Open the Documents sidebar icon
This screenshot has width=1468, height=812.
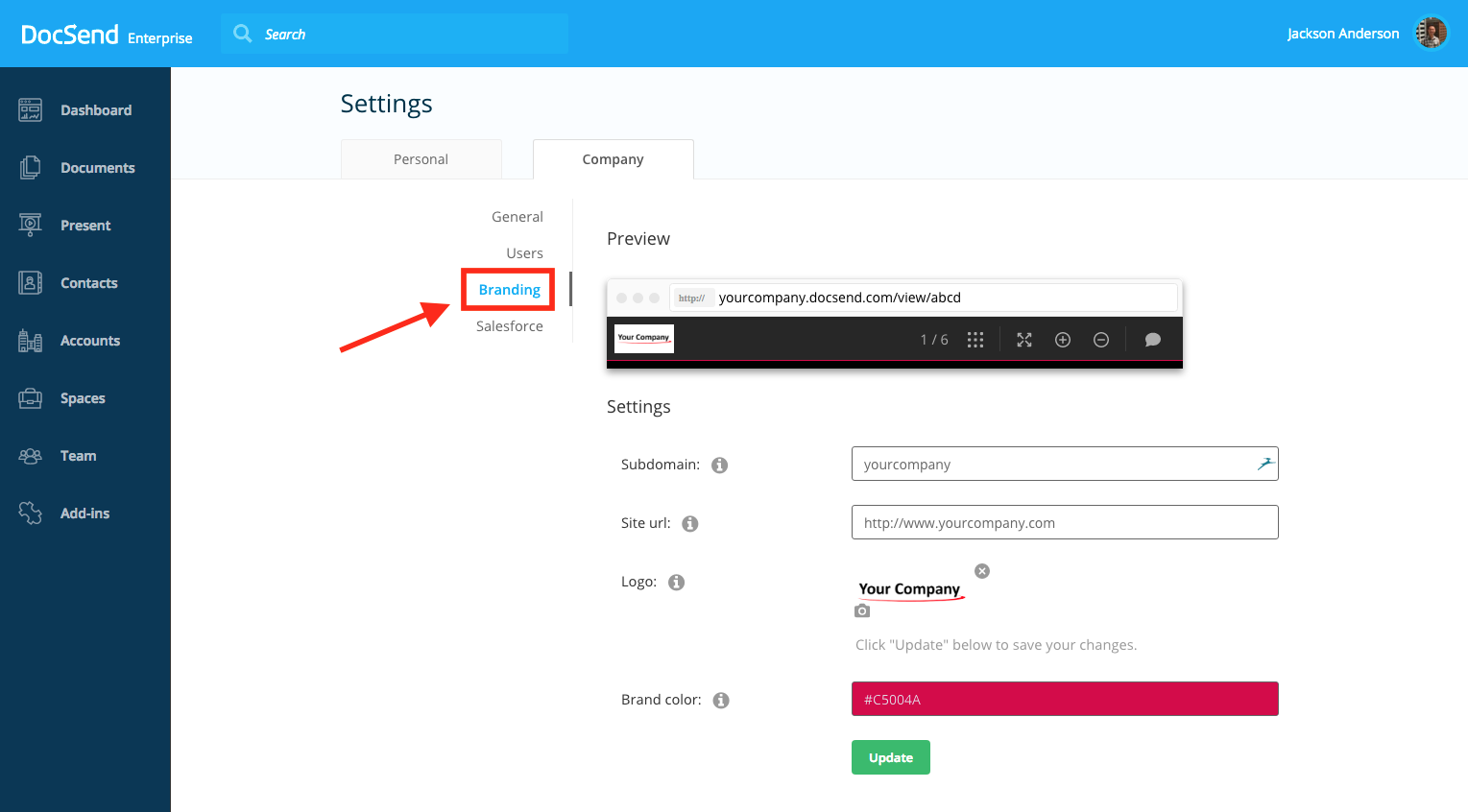click(30, 168)
